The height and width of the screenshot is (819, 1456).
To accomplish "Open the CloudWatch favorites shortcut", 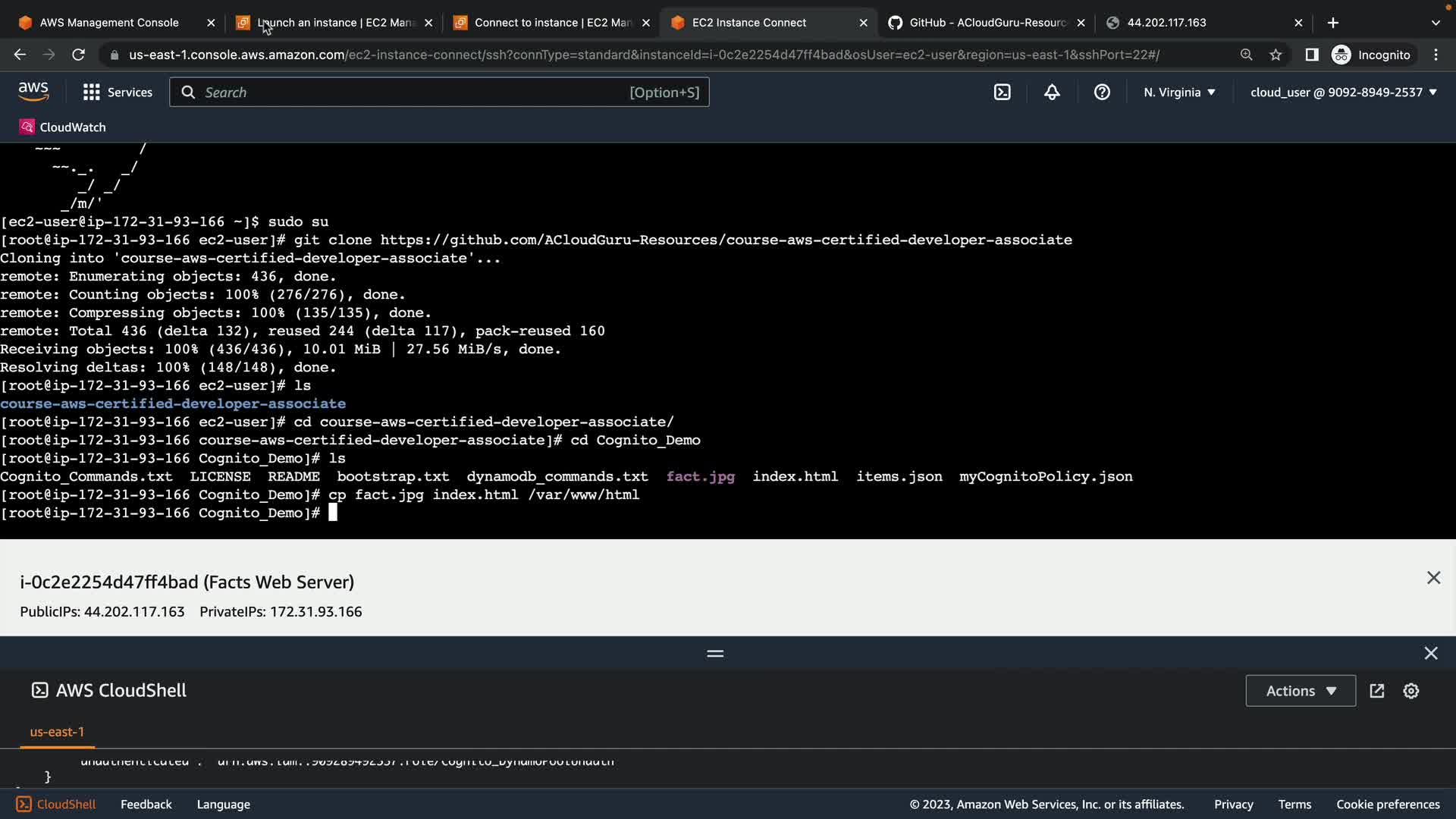I will (x=63, y=127).
